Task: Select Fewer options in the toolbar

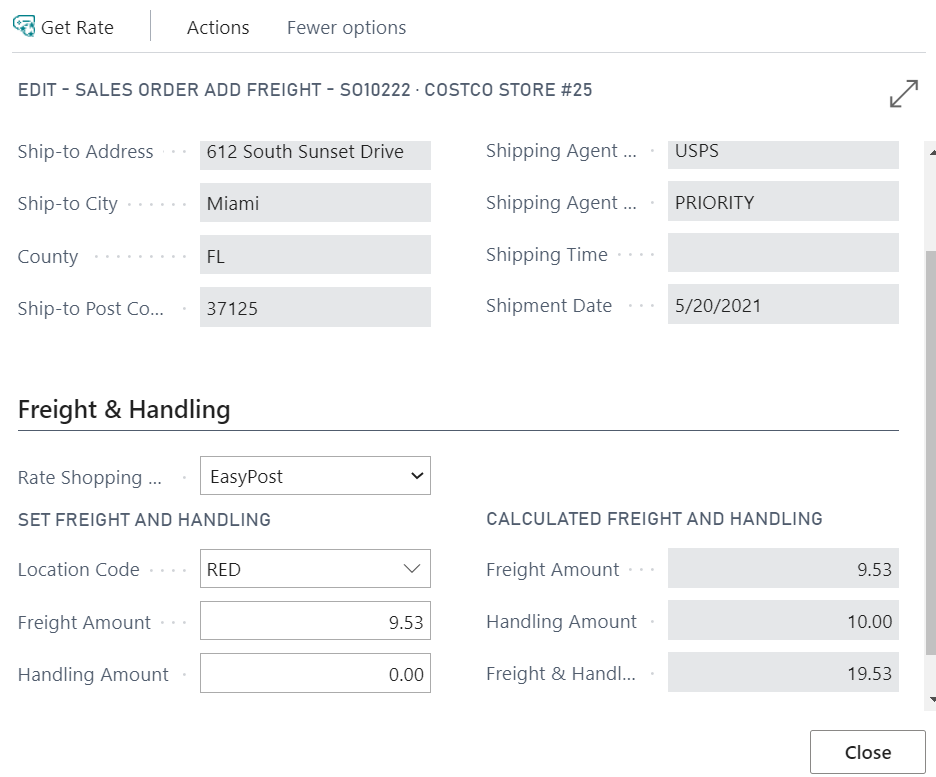Action: 346,28
